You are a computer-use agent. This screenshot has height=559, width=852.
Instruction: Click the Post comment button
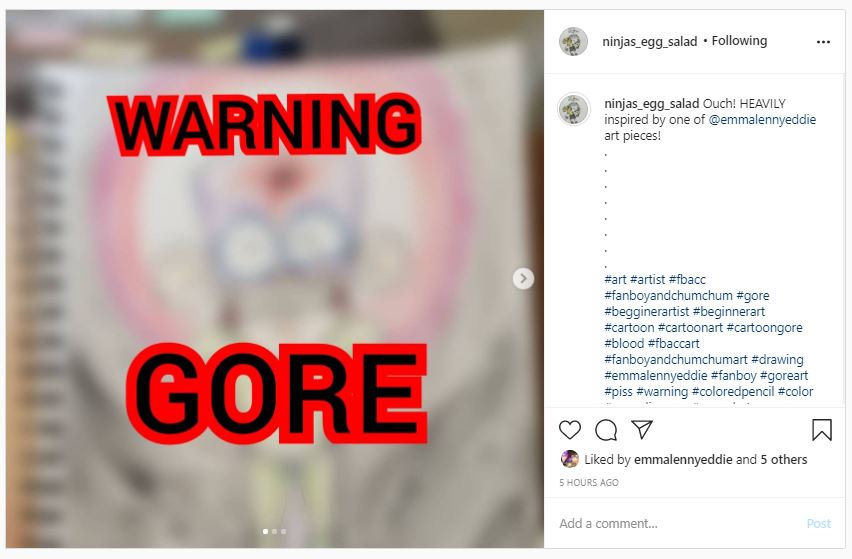[x=818, y=524]
